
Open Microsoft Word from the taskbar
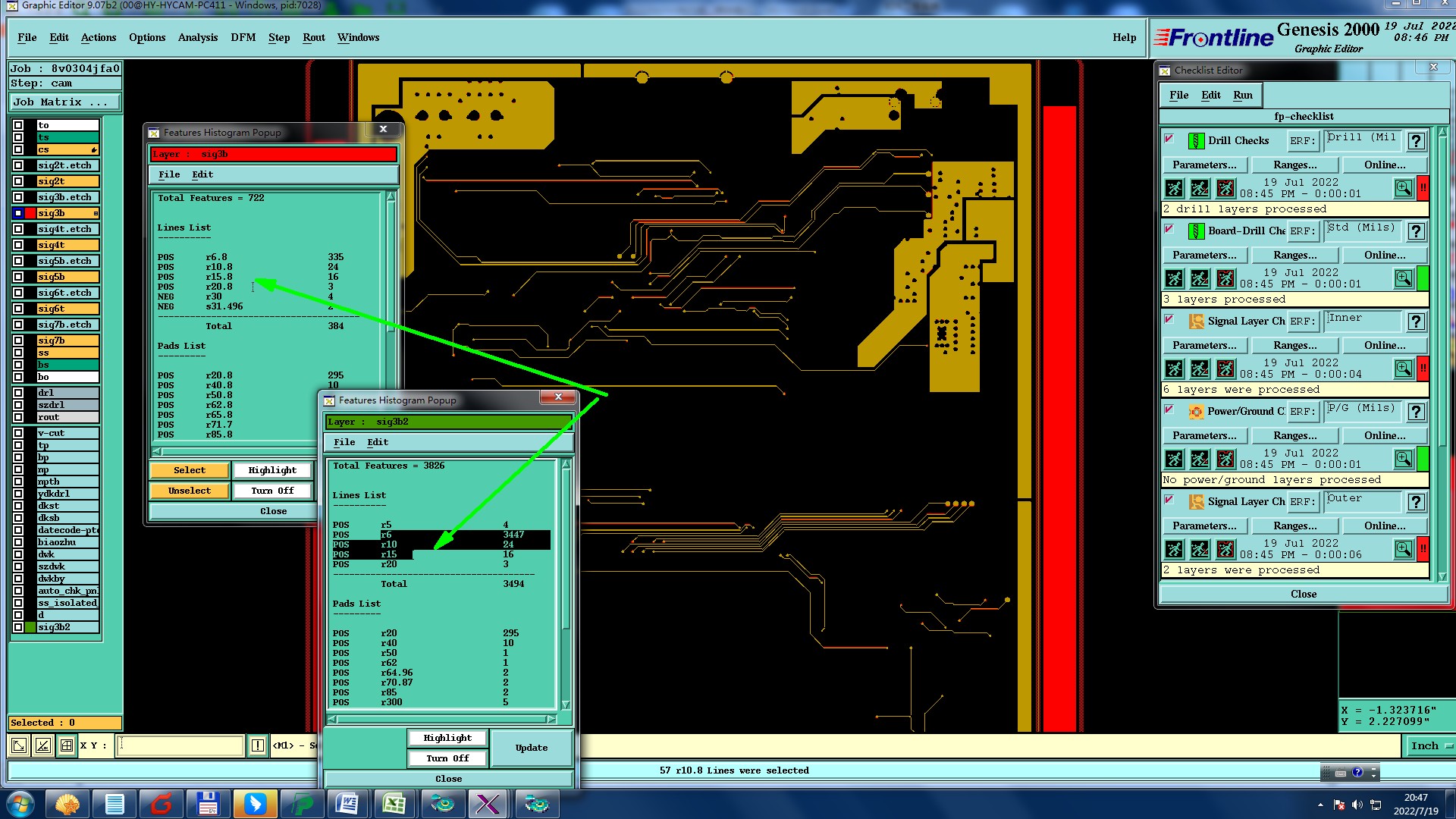[x=347, y=803]
